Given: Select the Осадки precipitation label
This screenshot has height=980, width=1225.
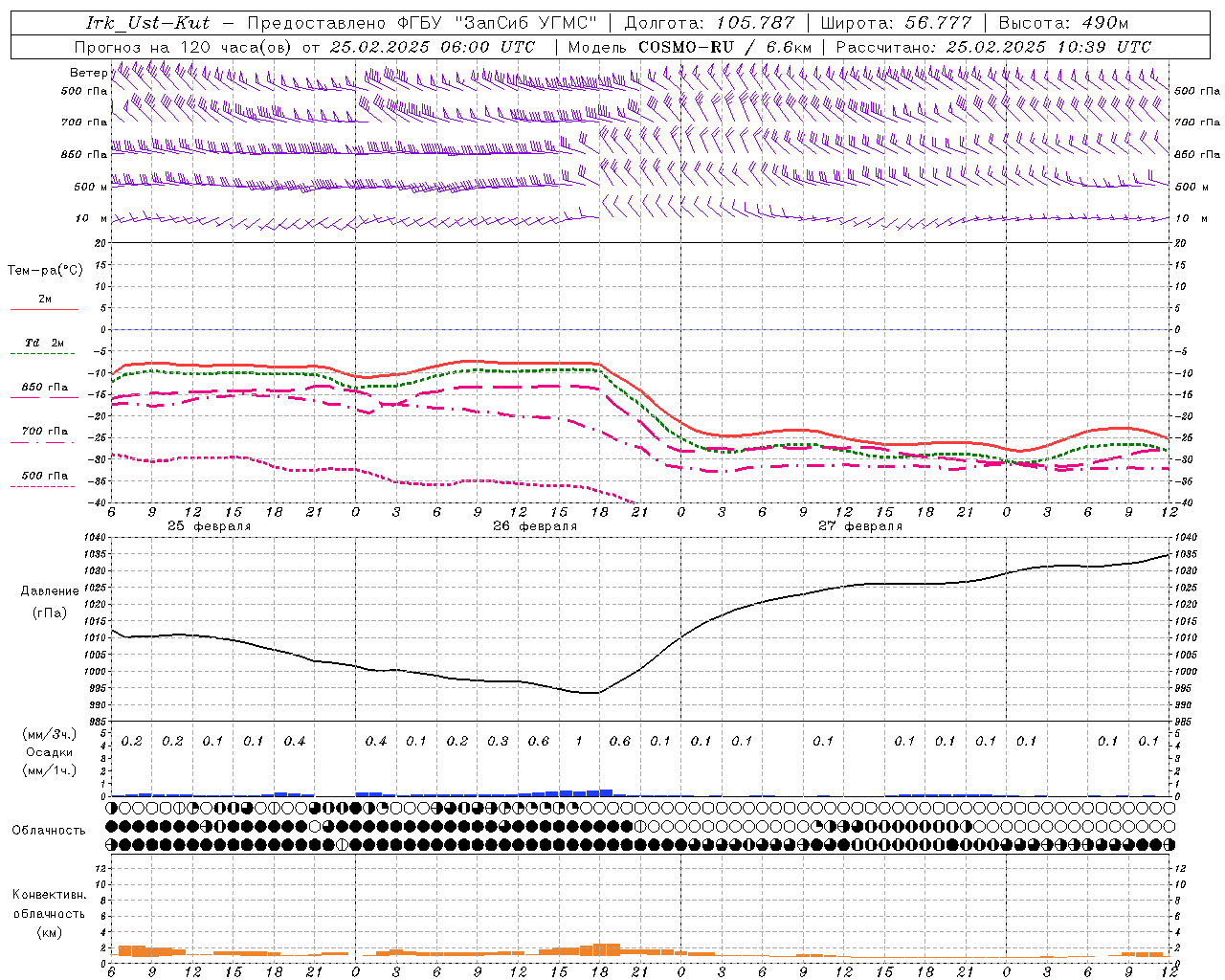Looking at the screenshot, I should (50, 752).
